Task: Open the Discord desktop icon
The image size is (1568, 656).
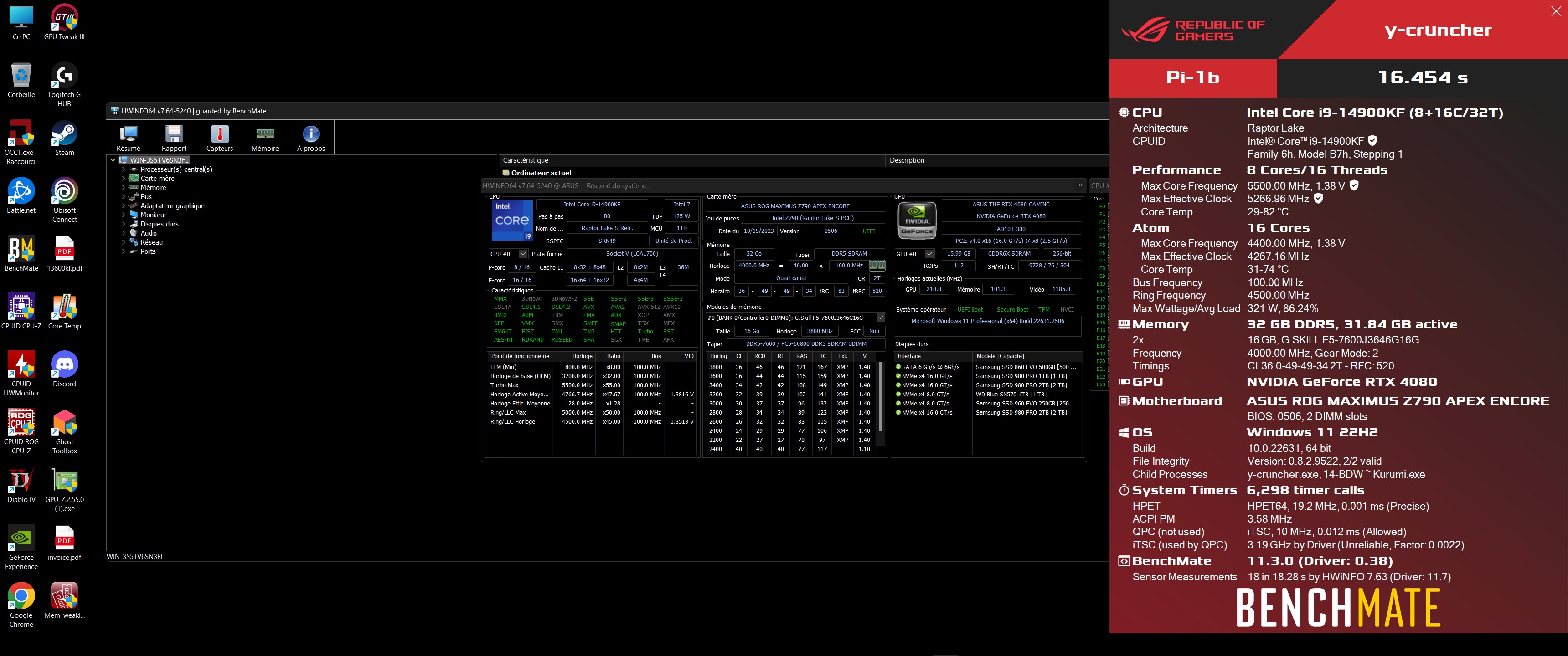Action: (x=65, y=369)
